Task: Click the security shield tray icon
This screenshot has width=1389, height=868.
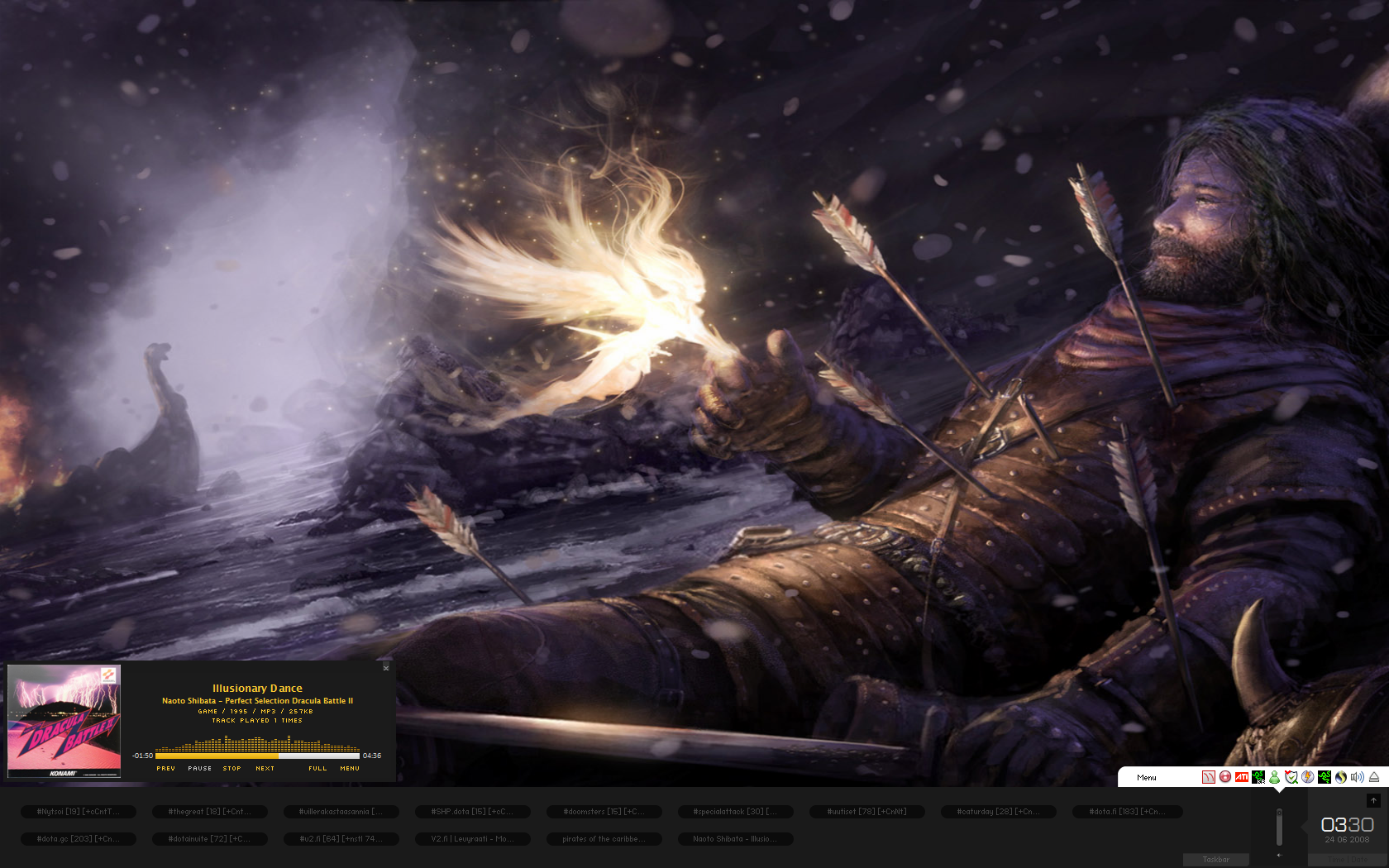Action: 1291,777
